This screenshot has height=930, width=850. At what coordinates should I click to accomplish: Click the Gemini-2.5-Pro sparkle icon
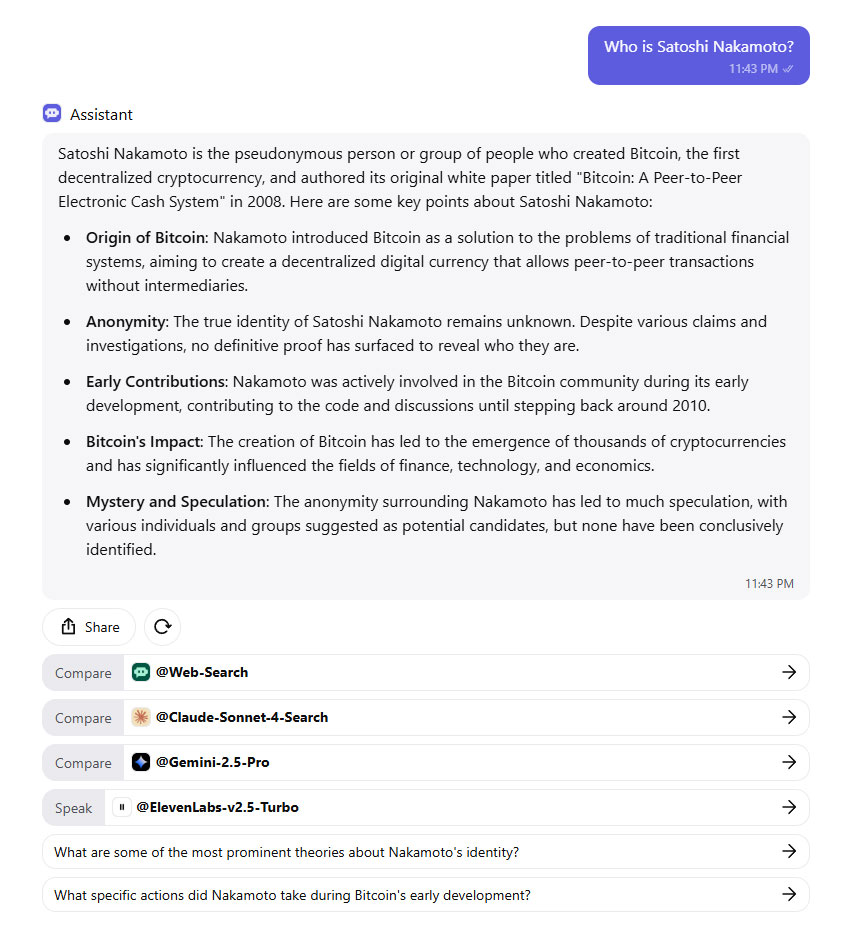point(141,762)
